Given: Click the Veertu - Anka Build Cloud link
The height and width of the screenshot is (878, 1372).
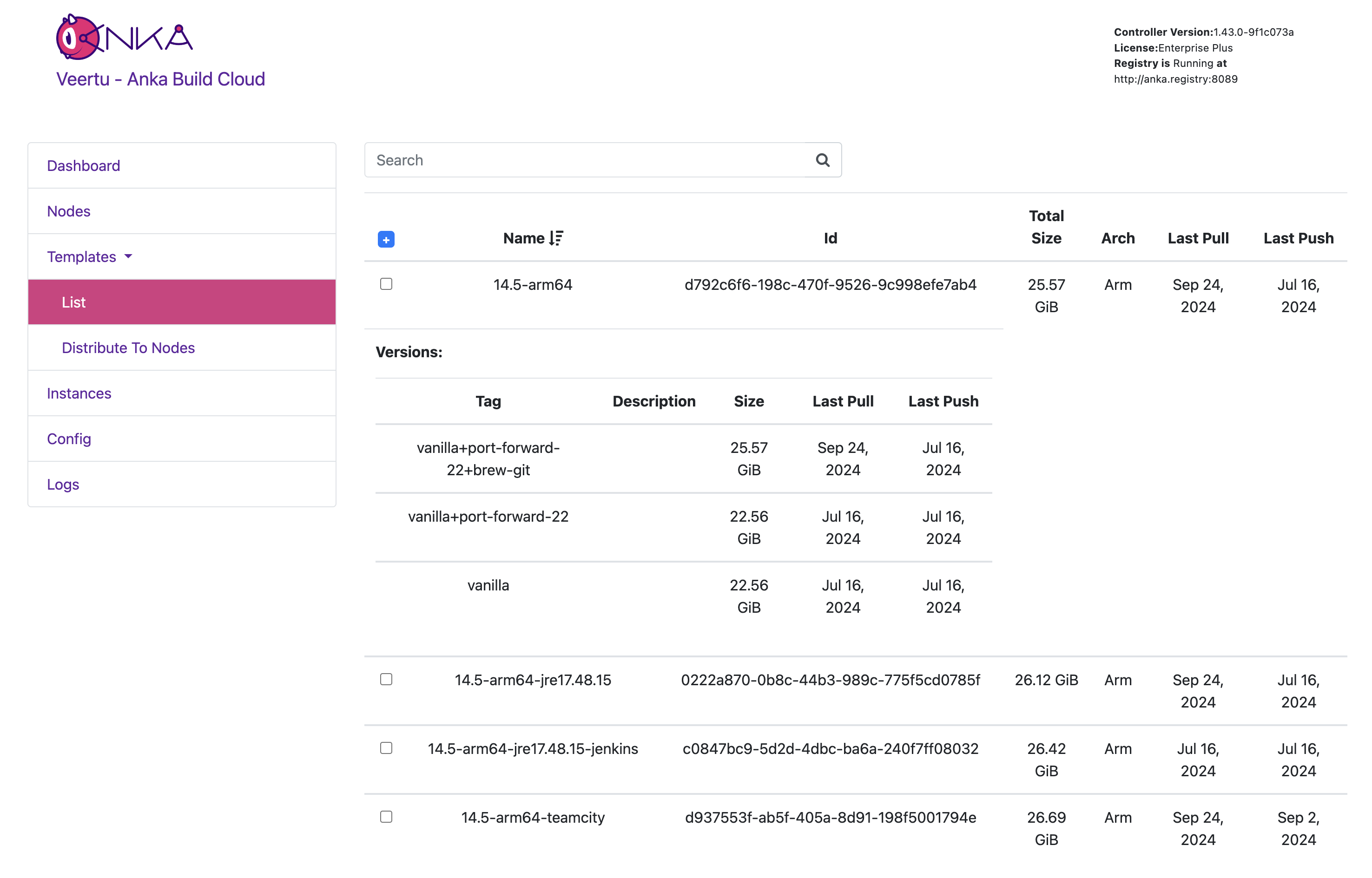Looking at the screenshot, I should tap(160, 79).
